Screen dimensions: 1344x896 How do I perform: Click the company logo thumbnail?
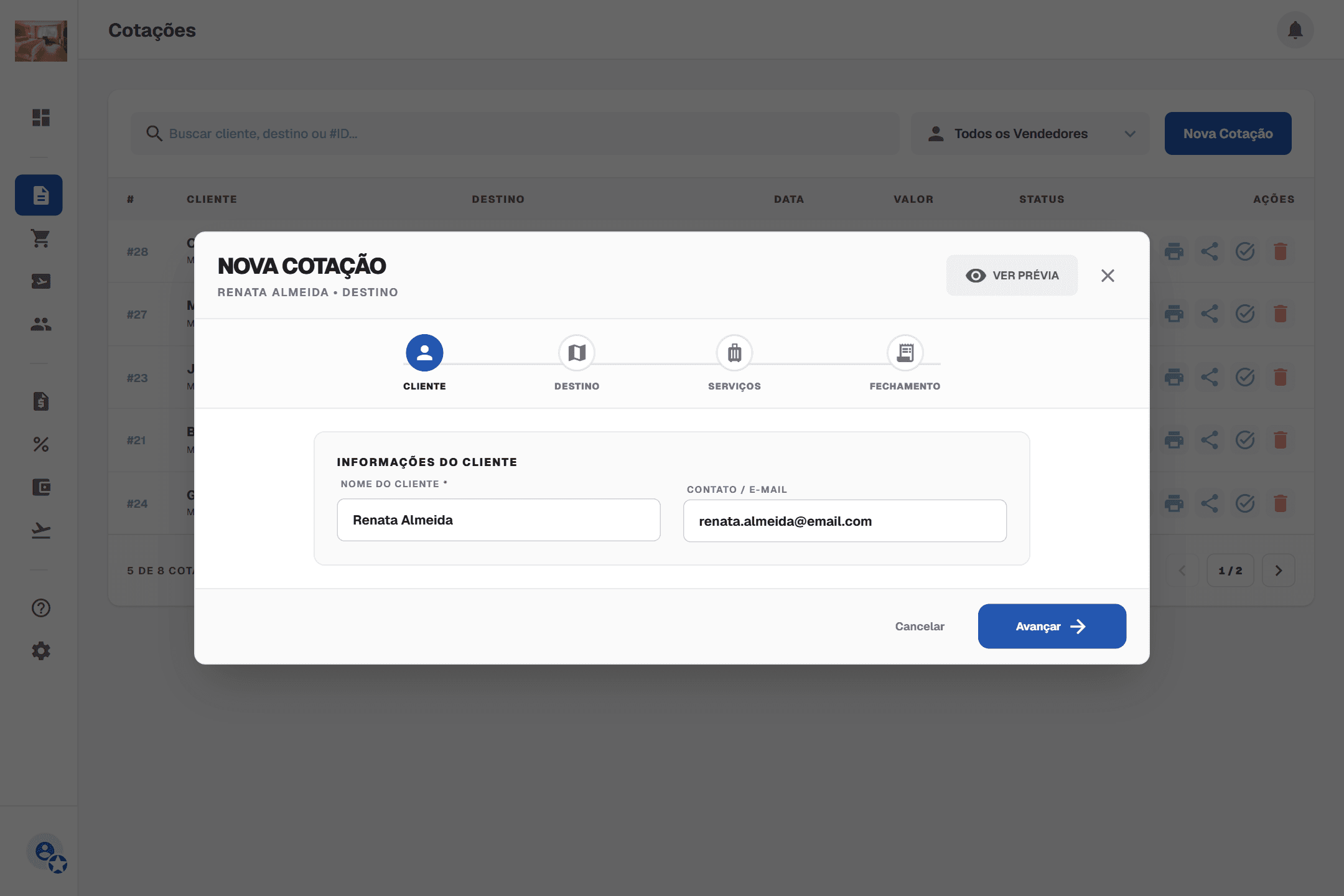(41, 40)
